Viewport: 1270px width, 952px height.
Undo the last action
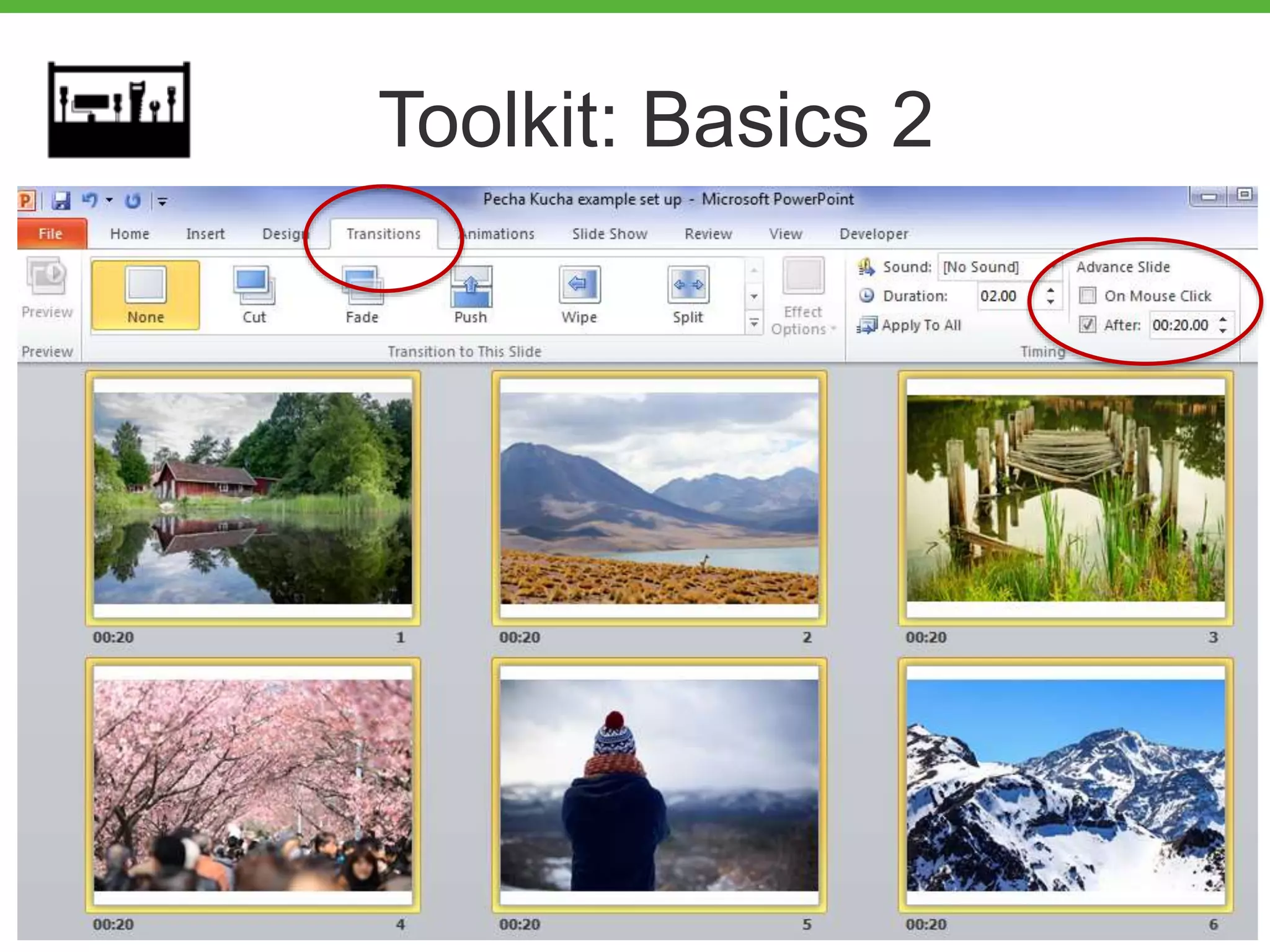click(x=90, y=200)
